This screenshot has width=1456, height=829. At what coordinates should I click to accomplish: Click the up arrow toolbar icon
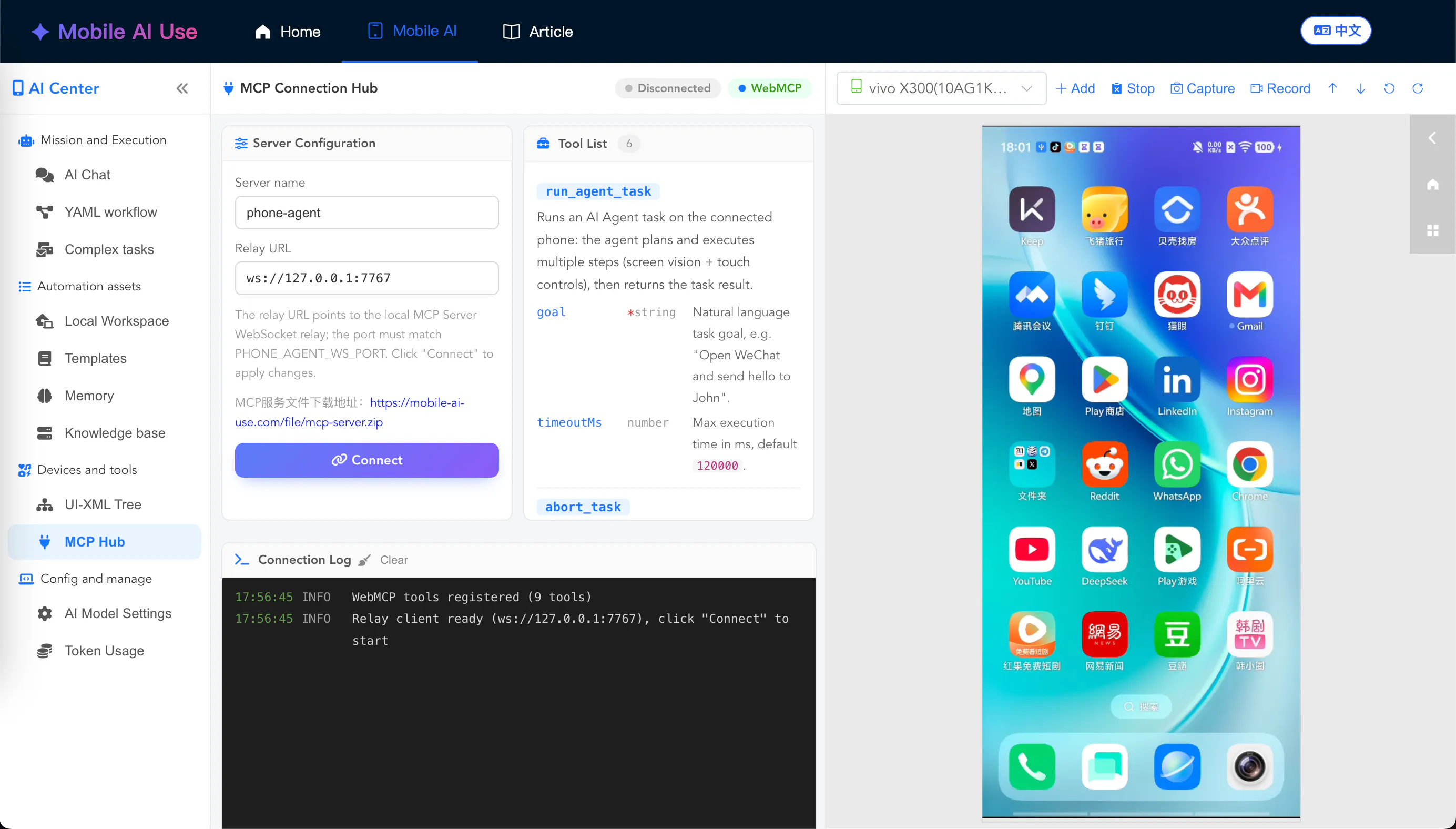[x=1332, y=88]
